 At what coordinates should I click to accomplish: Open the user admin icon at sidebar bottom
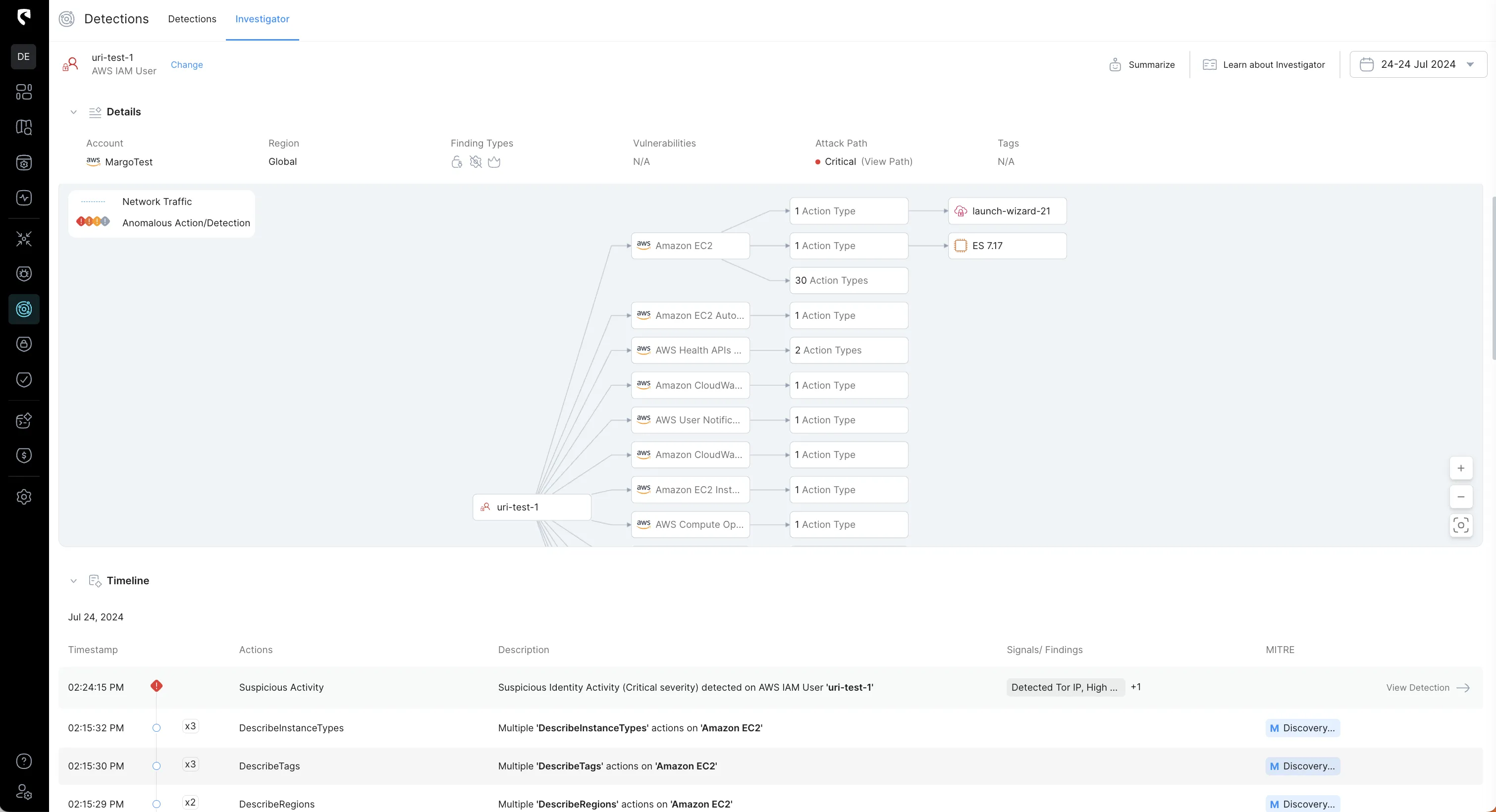point(24,792)
